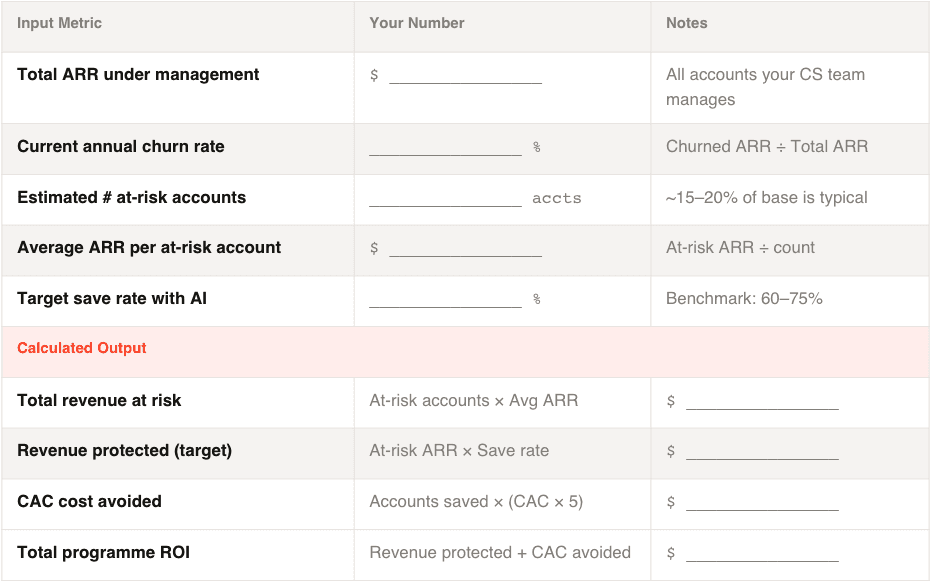Select the Target save rate percentage blank
Screen dimensions: 933x582
[445, 299]
